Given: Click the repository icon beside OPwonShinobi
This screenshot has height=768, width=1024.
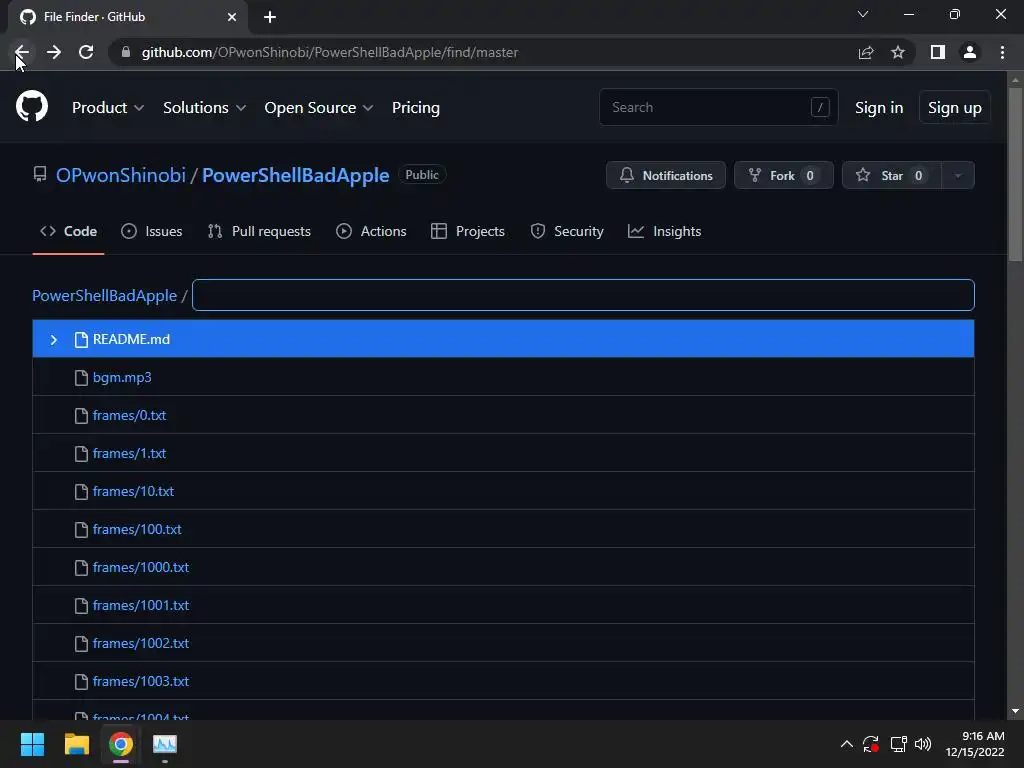Looking at the screenshot, I should (x=40, y=174).
